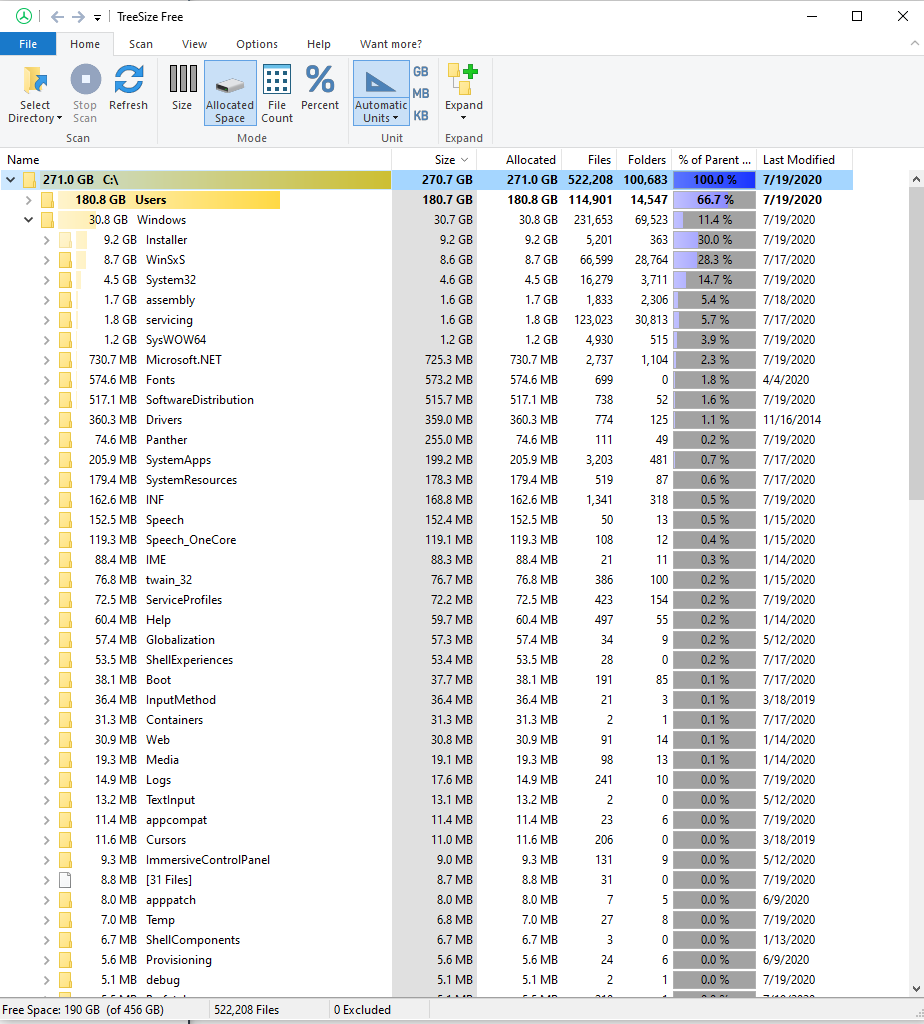Sort by the Allocated column header
This screenshot has height=1024, width=924.
(x=519, y=159)
